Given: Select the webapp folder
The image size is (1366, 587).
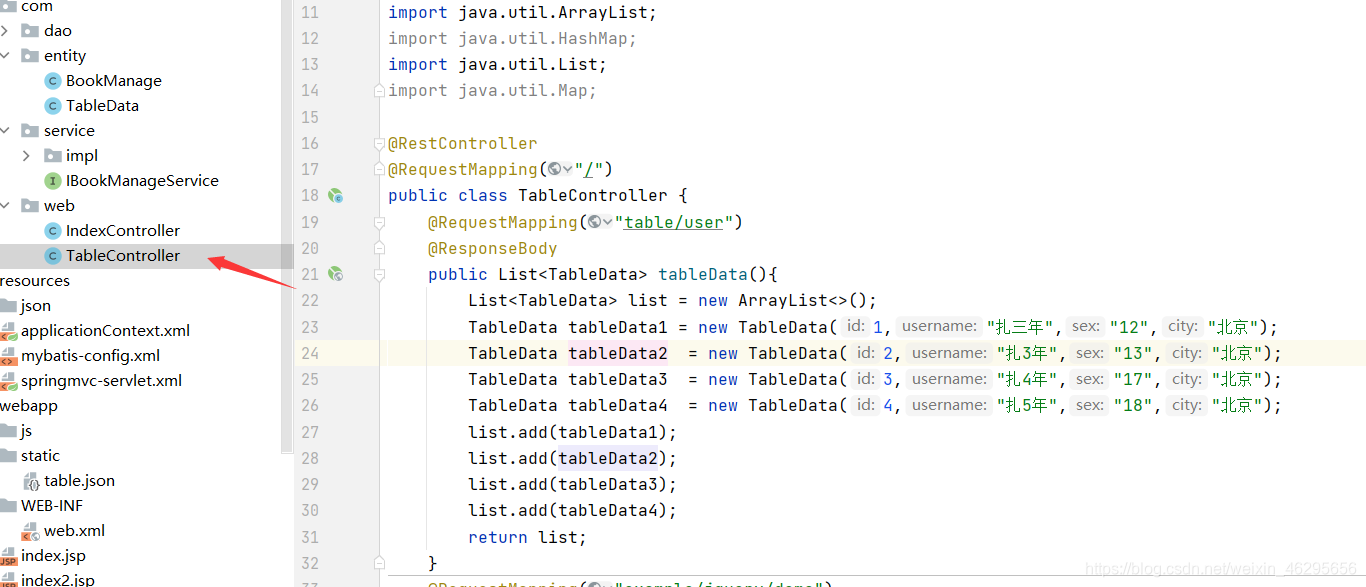Looking at the screenshot, I should [29, 406].
